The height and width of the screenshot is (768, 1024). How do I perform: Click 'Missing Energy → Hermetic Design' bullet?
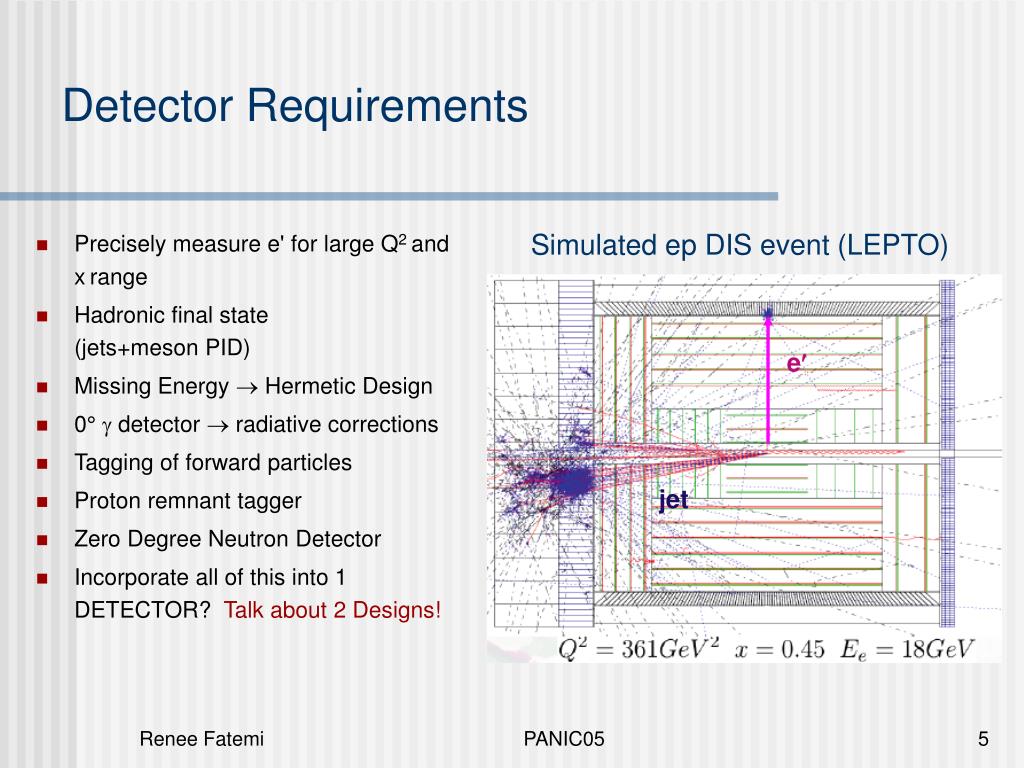(x=253, y=386)
